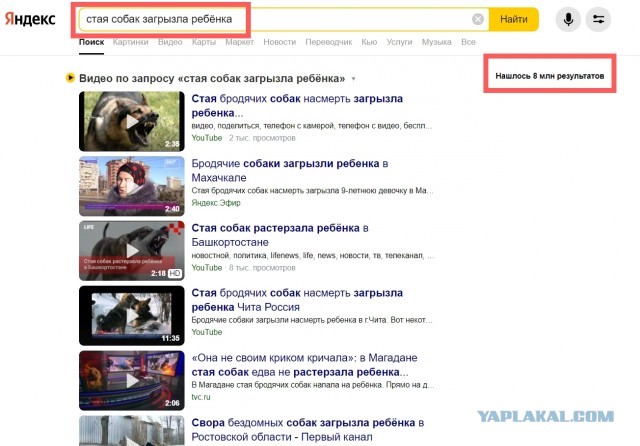The width and height of the screenshot is (640, 446).
Task: Click the yellow video play bullet icon
Action: point(70,78)
